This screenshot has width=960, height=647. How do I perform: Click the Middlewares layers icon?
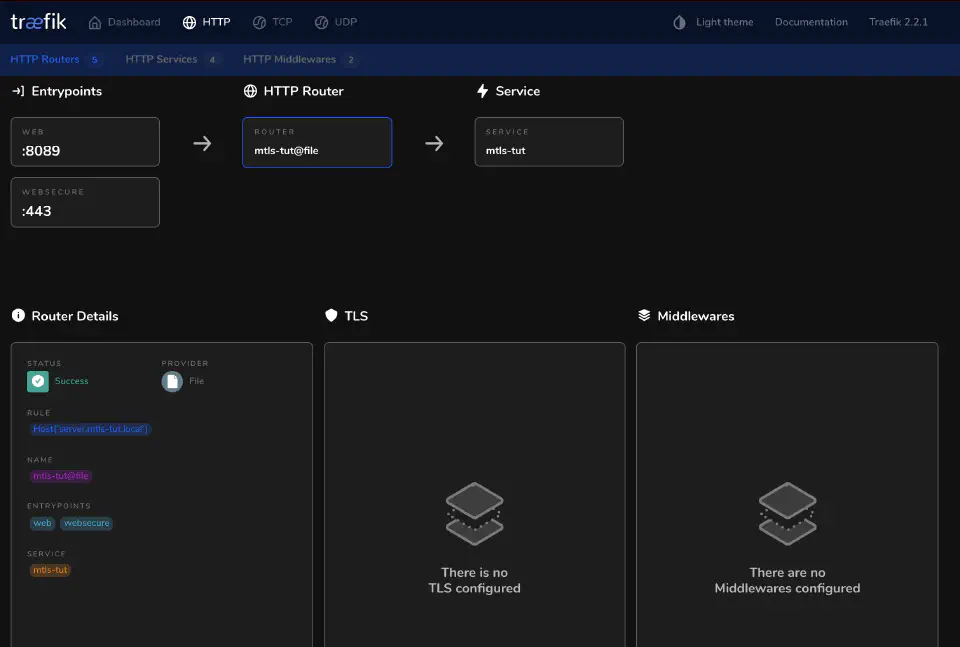[644, 315]
